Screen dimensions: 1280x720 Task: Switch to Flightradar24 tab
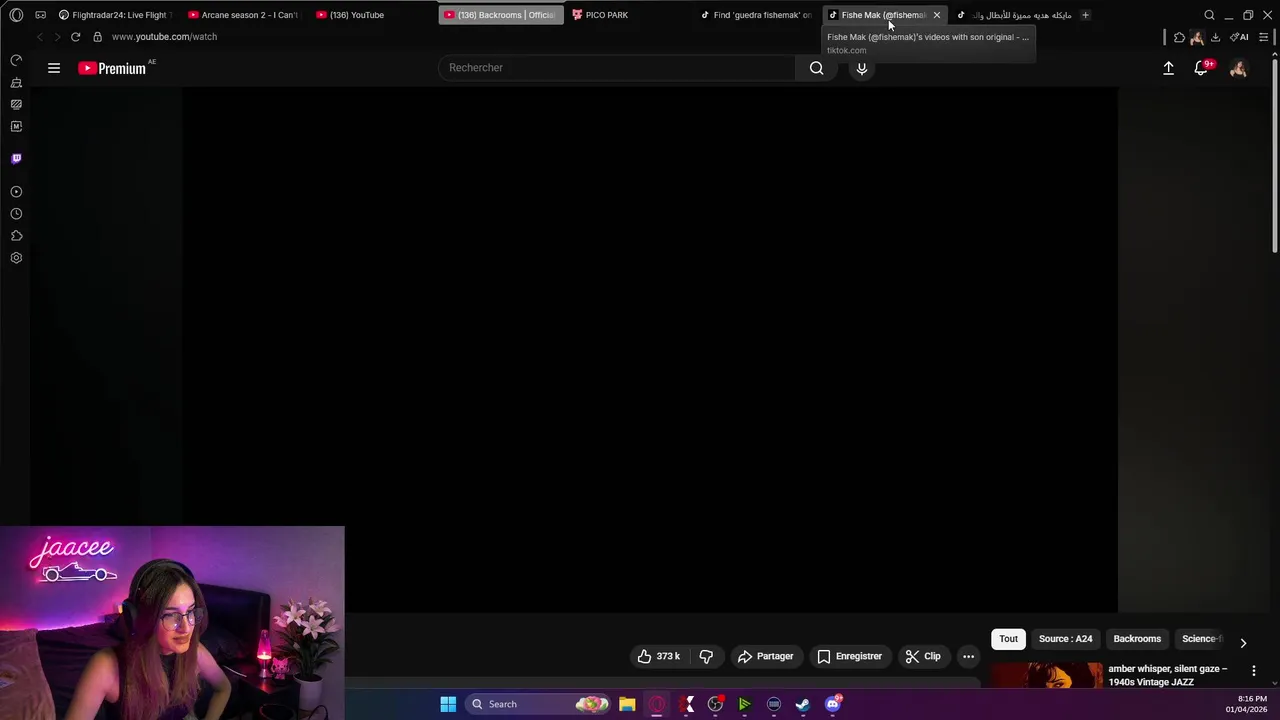tap(115, 15)
